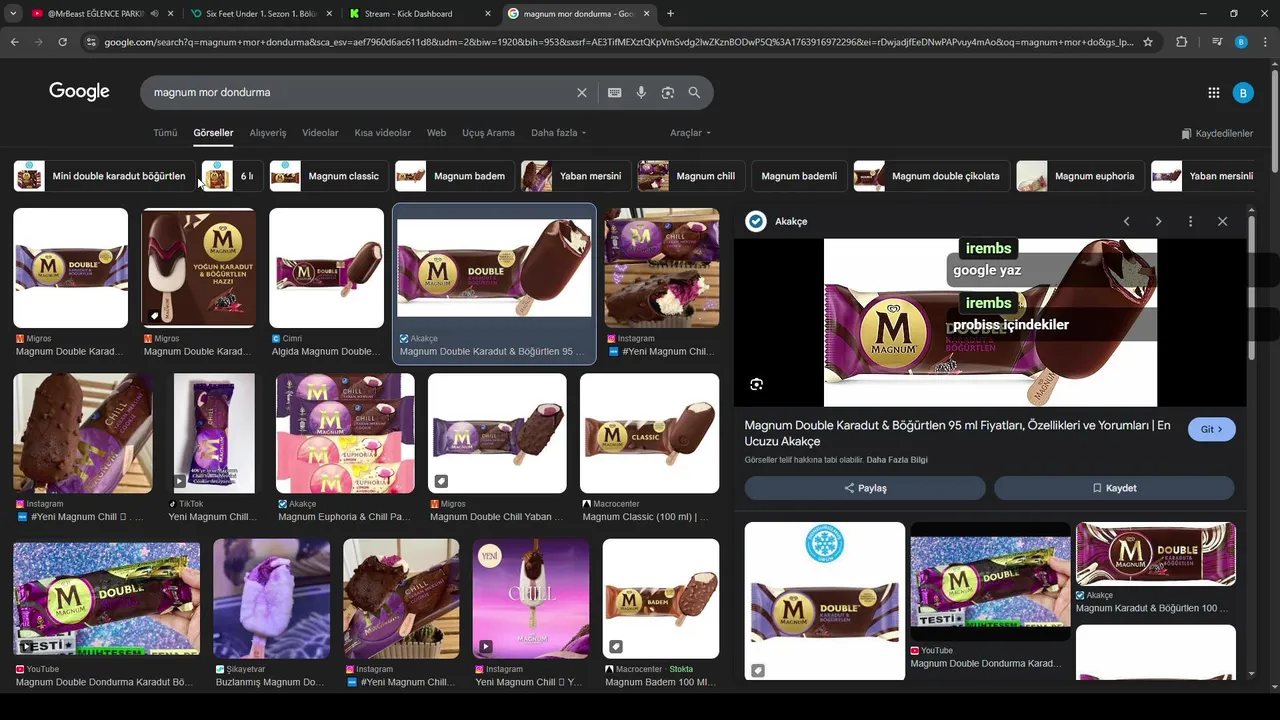Open the Chrome three-dot menu
This screenshot has height=720, width=1280.
[x=1266, y=42]
